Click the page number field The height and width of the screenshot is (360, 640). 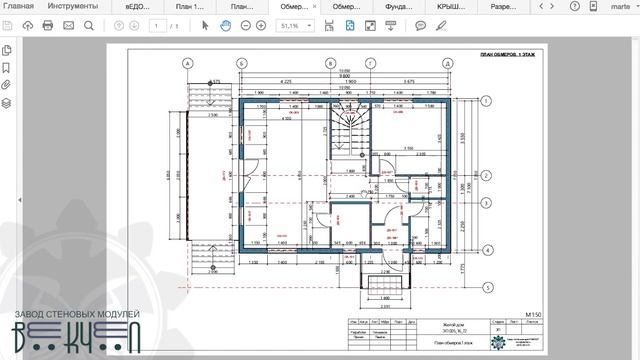click(x=158, y=26)
